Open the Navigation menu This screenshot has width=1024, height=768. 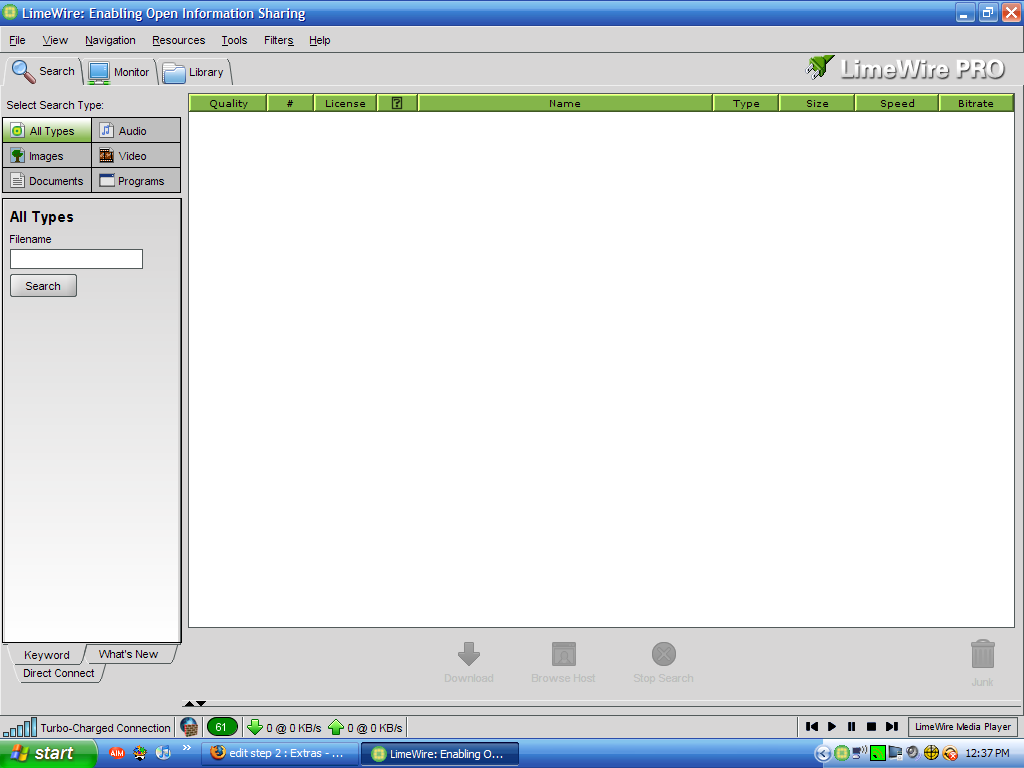tap(110, 40)
